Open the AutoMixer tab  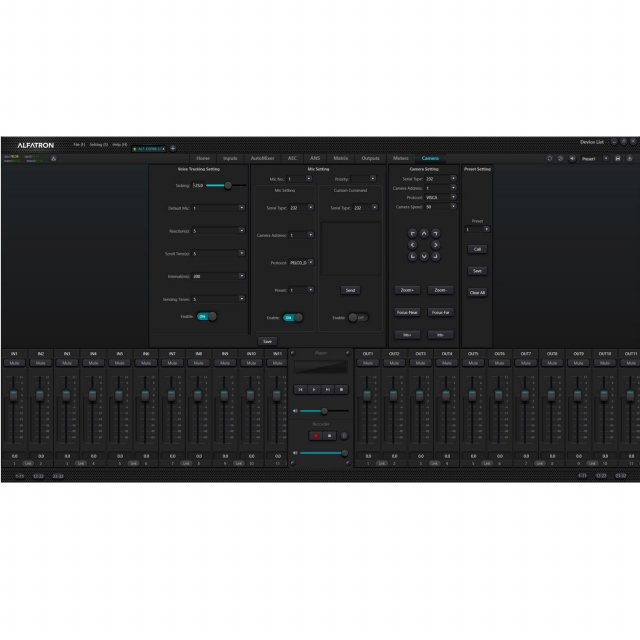click(262, 158)
